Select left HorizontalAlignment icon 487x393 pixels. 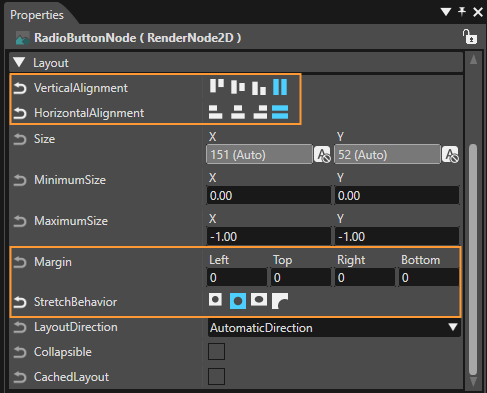click(x=215, y=112)
